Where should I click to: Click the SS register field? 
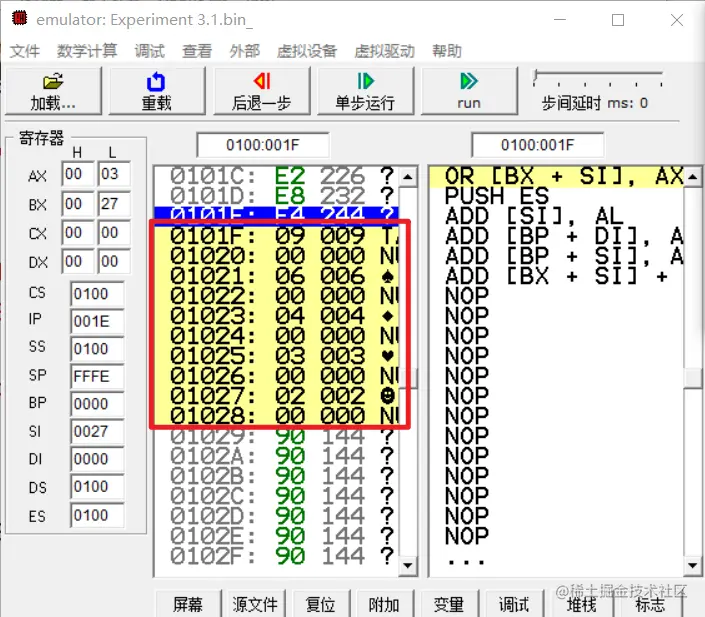(x=97, y=349)
